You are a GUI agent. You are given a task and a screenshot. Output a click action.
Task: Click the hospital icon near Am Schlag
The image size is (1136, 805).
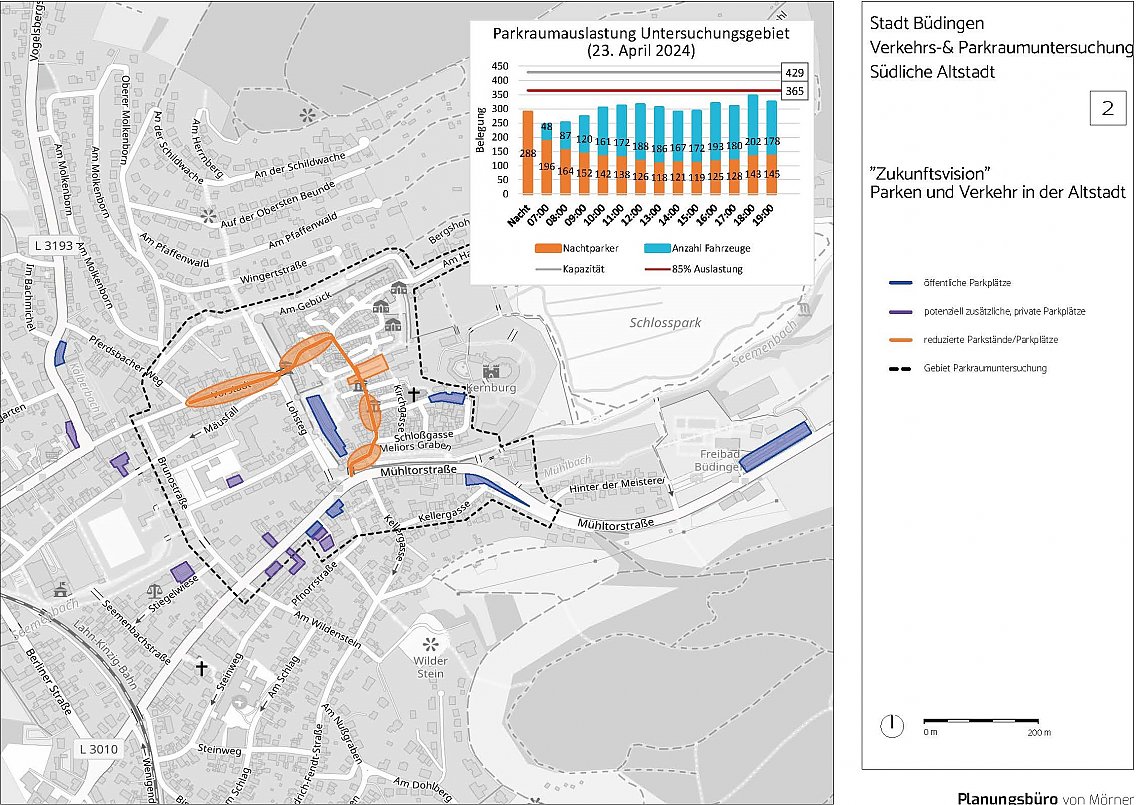coord(240,701)
